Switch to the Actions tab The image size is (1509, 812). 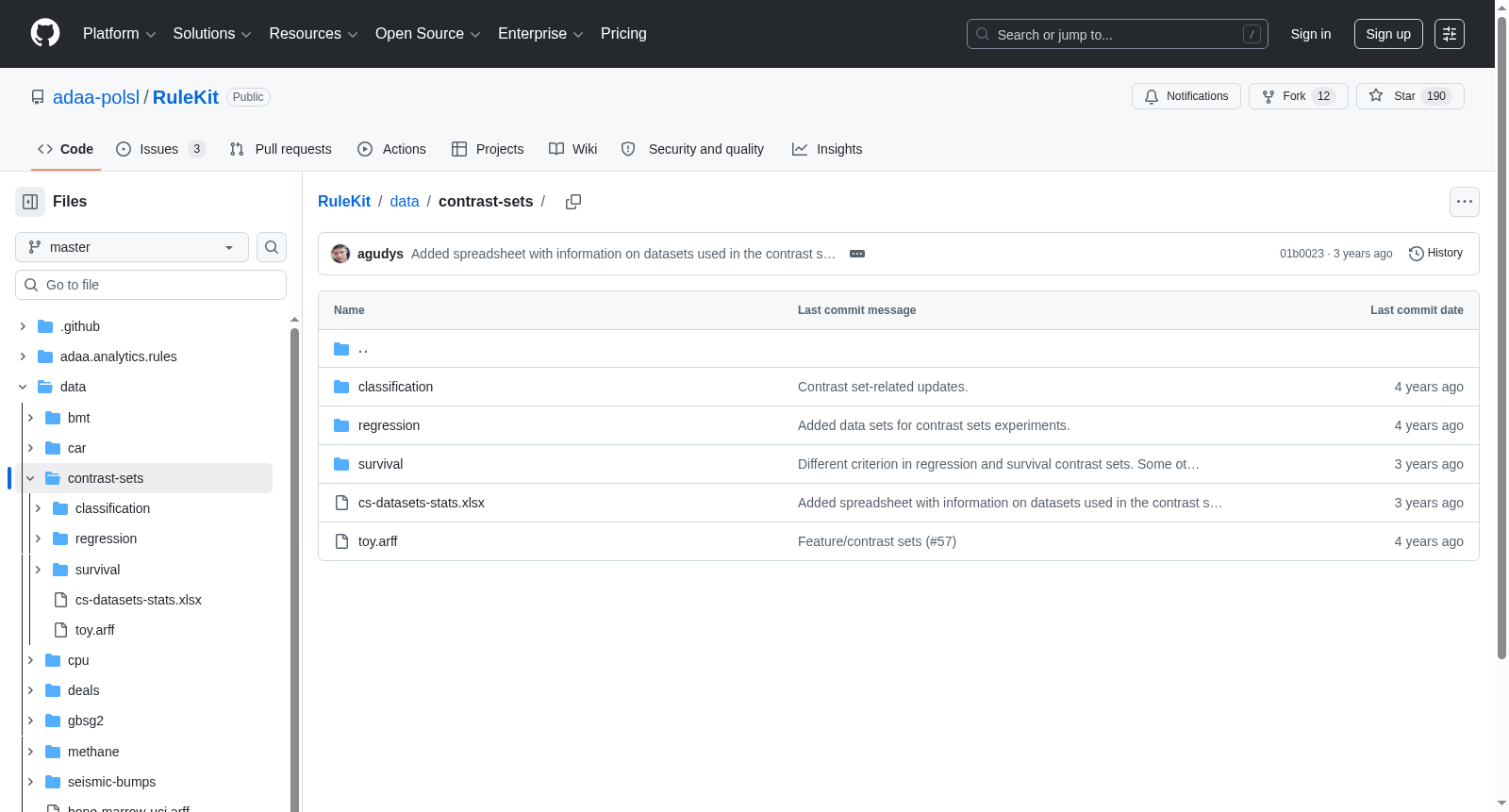point(391,149)
